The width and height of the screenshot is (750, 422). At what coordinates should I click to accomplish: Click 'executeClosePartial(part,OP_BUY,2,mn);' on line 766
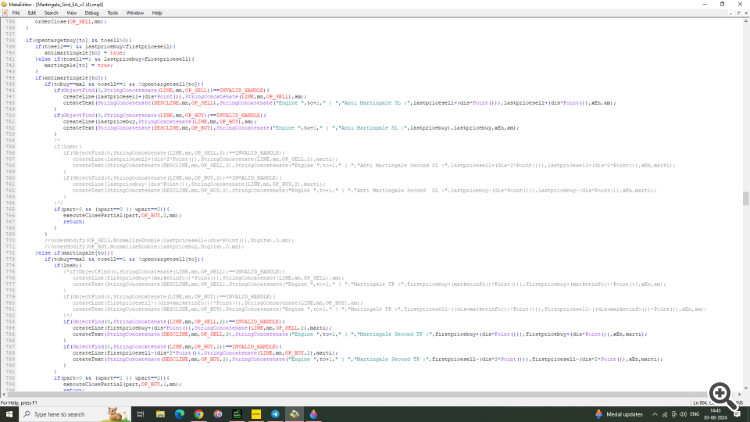(122, 215)
